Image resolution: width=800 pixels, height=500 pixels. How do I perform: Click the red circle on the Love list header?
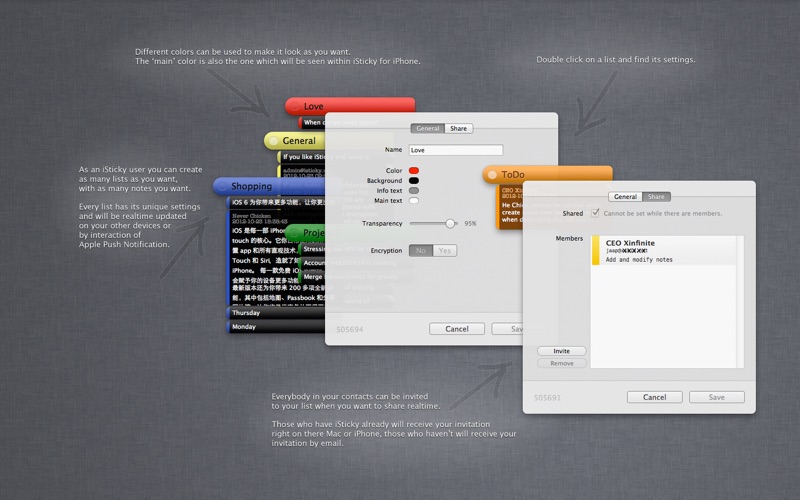point(294,106)
